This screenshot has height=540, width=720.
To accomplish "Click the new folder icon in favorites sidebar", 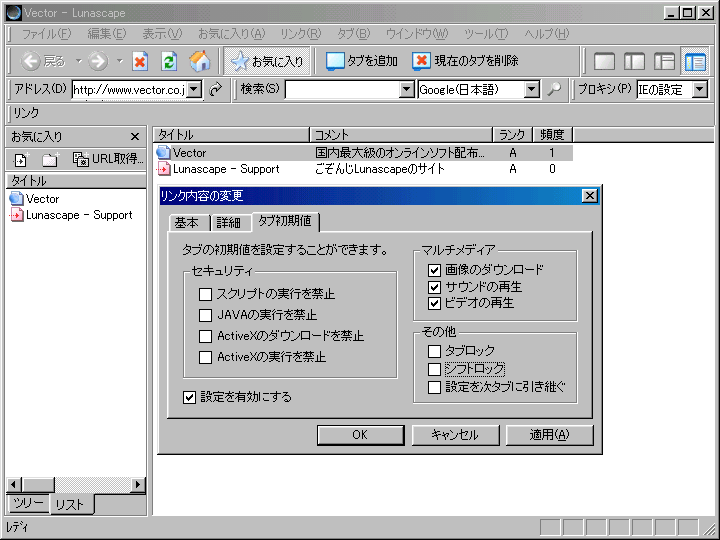I will (x=50, y=159).
